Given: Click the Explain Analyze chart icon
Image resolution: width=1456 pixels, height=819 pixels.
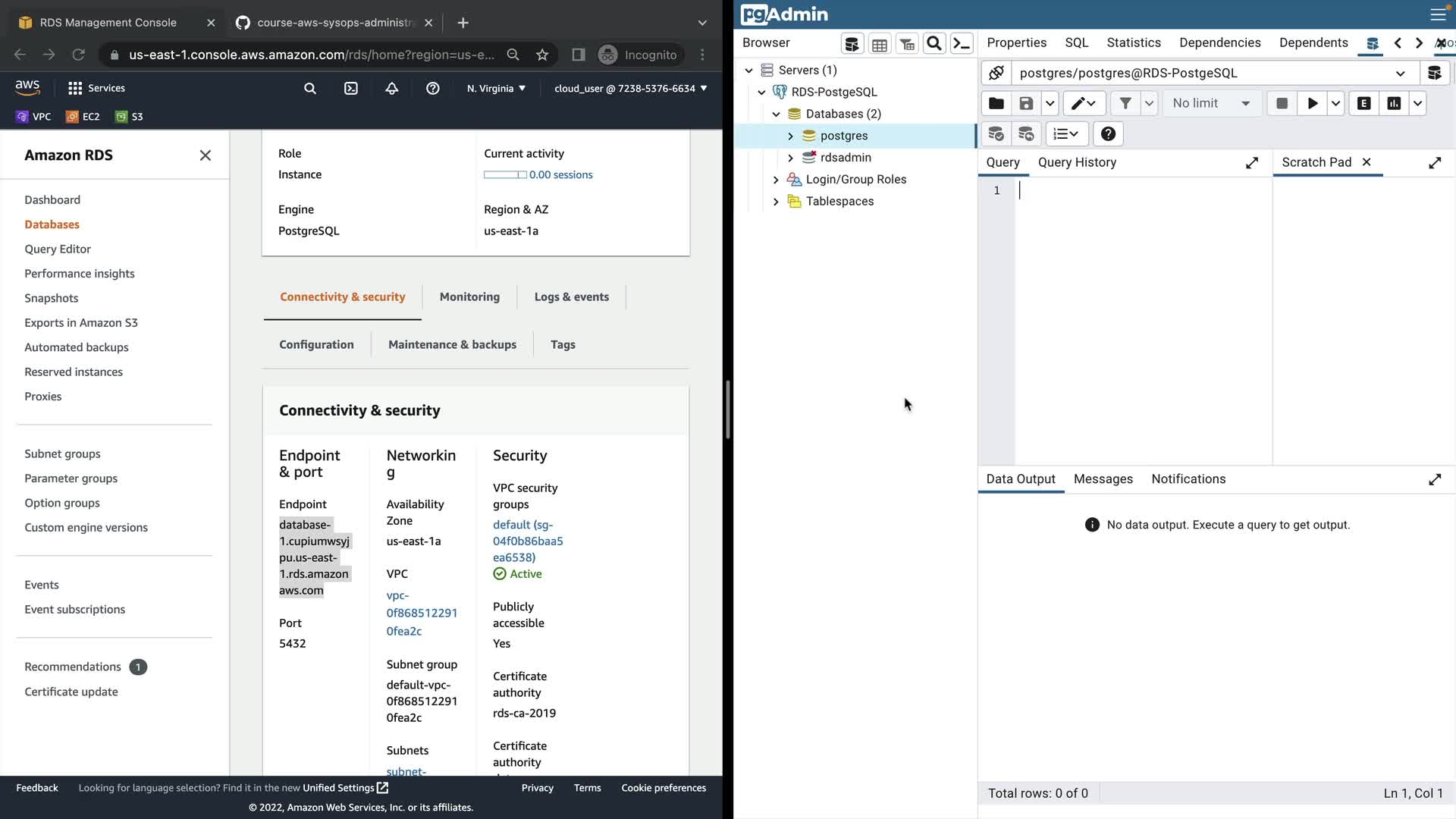Looking at the screenshot, I should (x=1394, y=104).
